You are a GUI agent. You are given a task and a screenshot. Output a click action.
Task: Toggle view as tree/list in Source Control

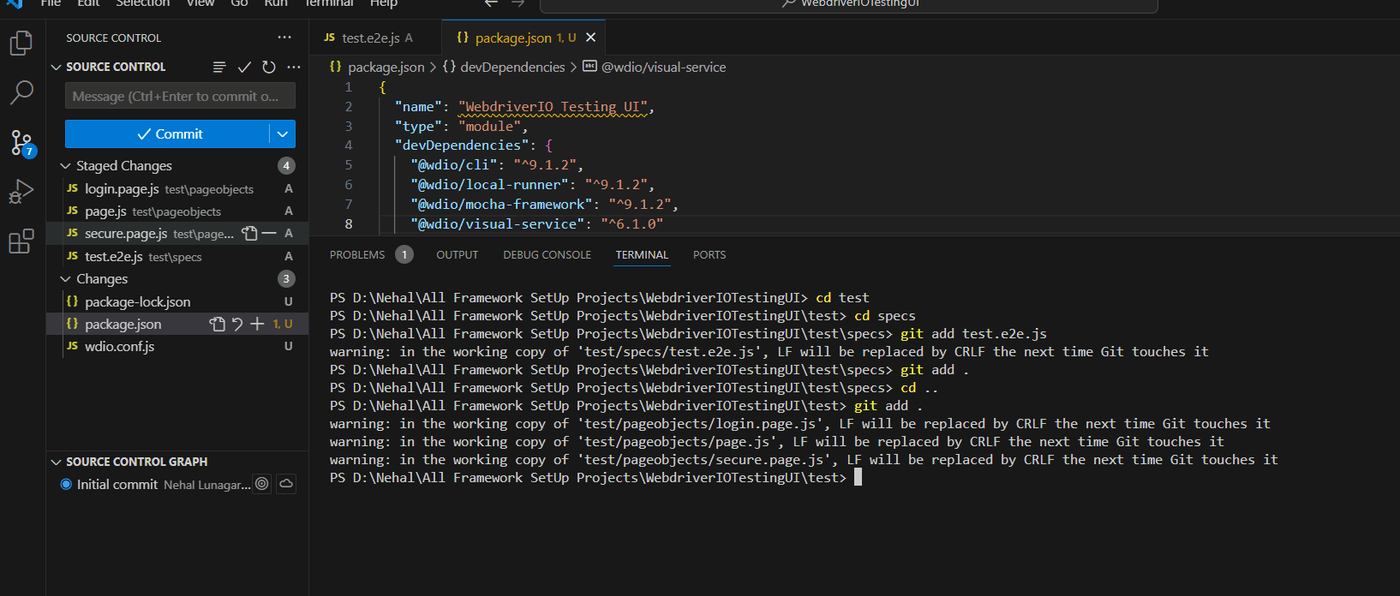click(x=219, y=67)
